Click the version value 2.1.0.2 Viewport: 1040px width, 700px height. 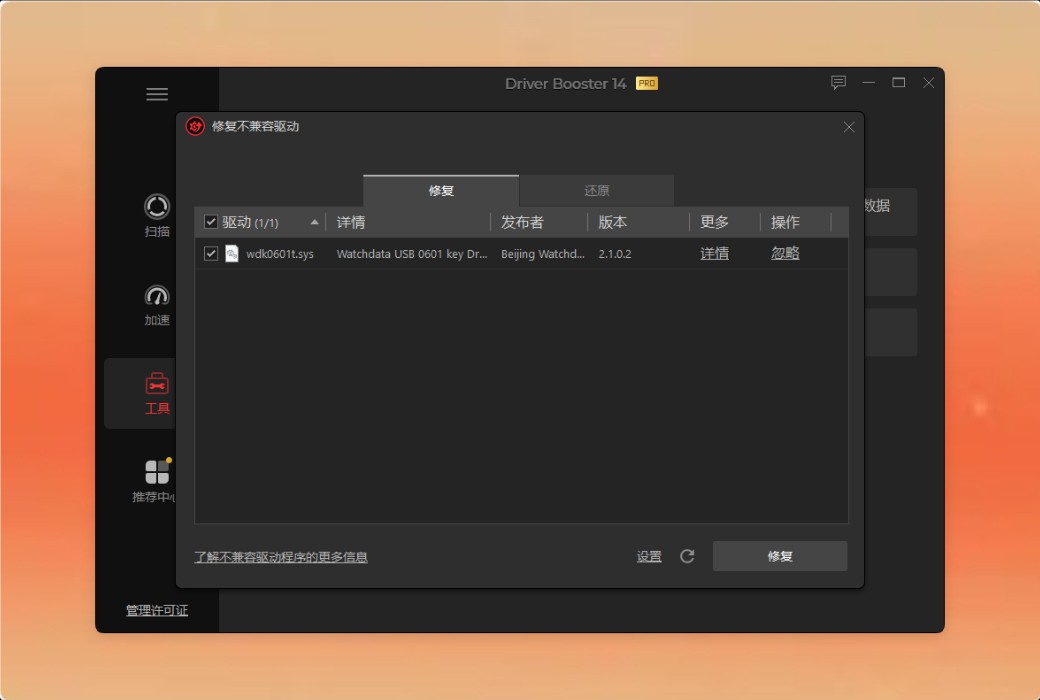[615, 254]
